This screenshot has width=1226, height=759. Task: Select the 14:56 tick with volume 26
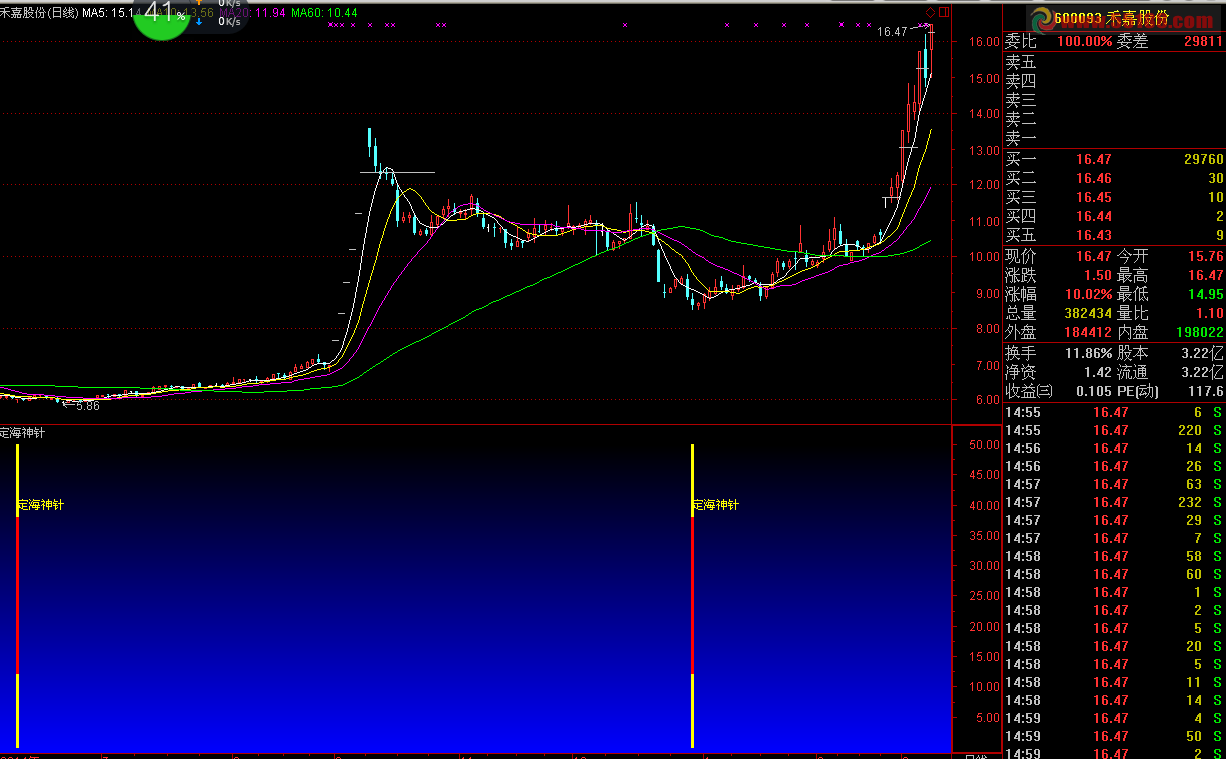coord(1114,467)
